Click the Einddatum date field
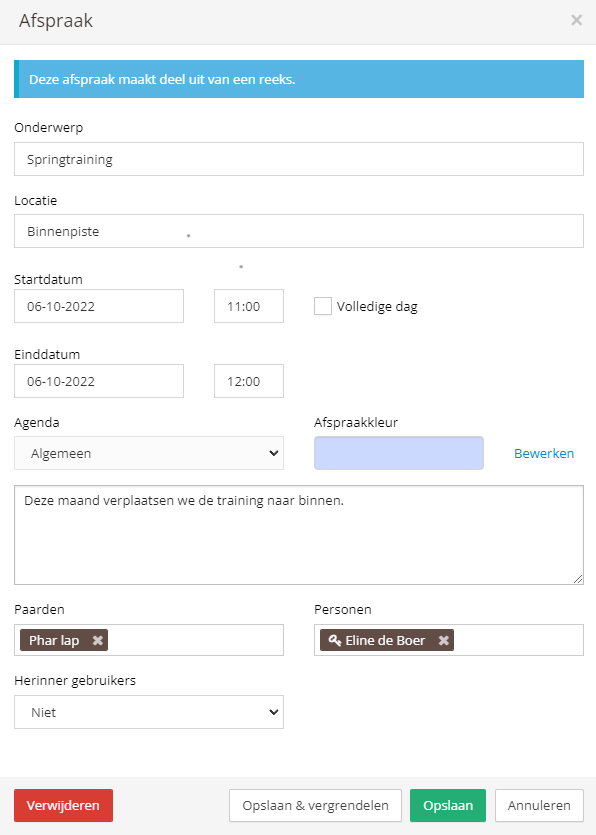This screenshot has width=596, height=835. pos(99,381)
